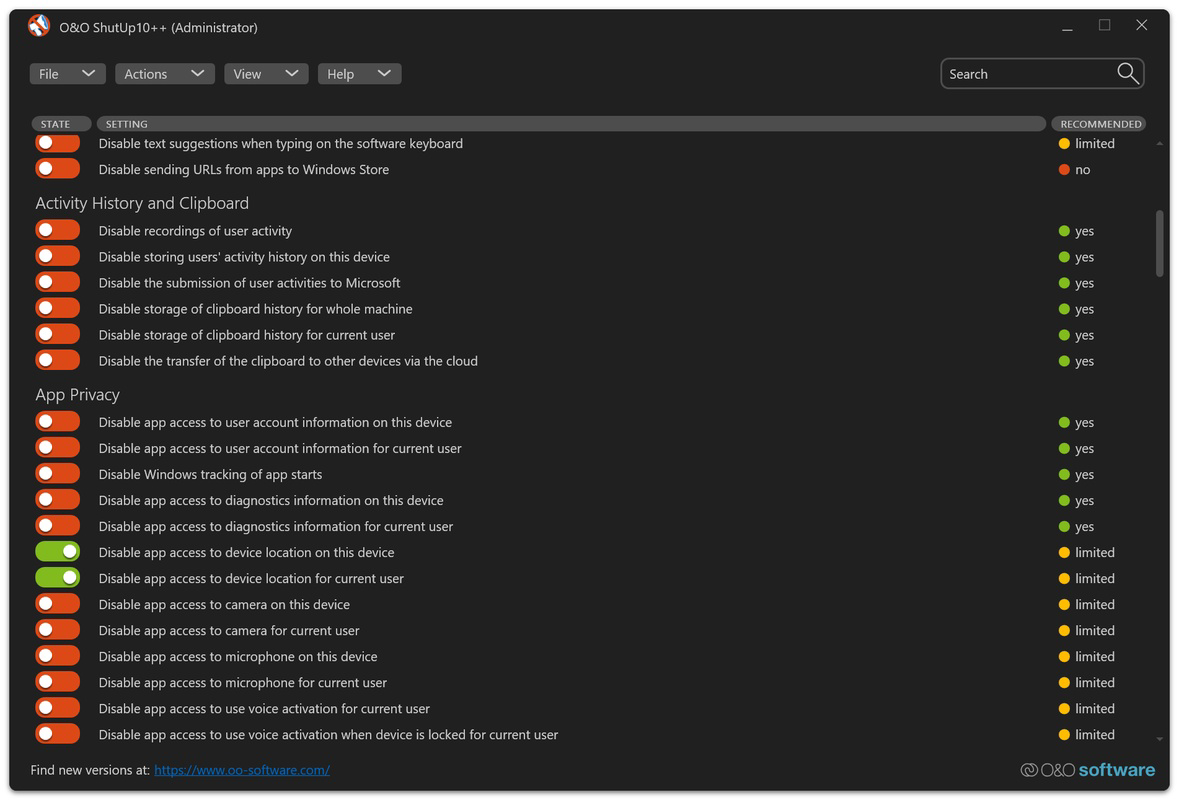Toggle voice activation when device is locked
Screen dimensions: 1179x800
57,734
